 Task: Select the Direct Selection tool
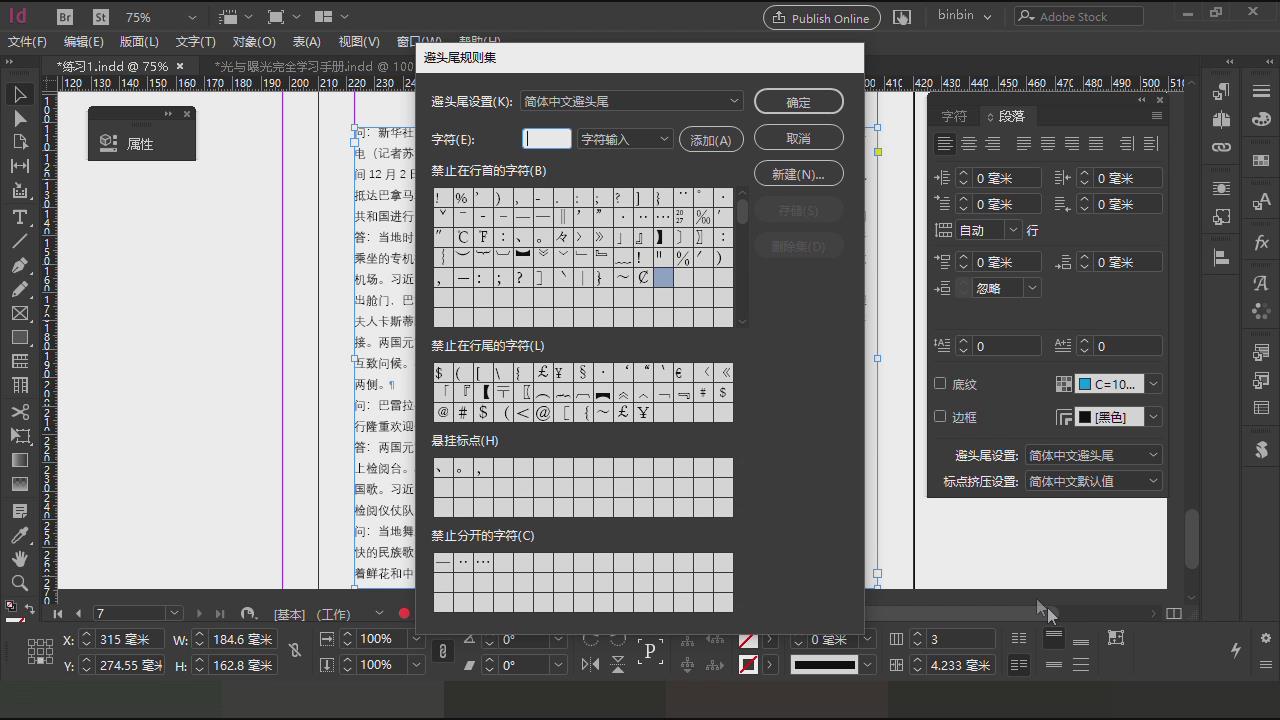(19, 119)
